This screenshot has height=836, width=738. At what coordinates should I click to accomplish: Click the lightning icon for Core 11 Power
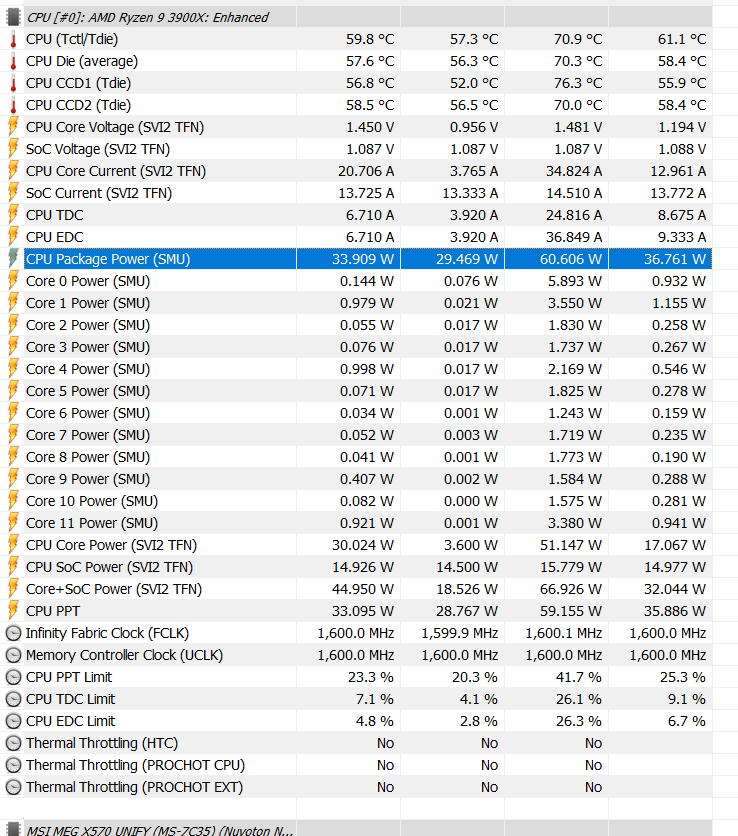(x=13, y=523)
